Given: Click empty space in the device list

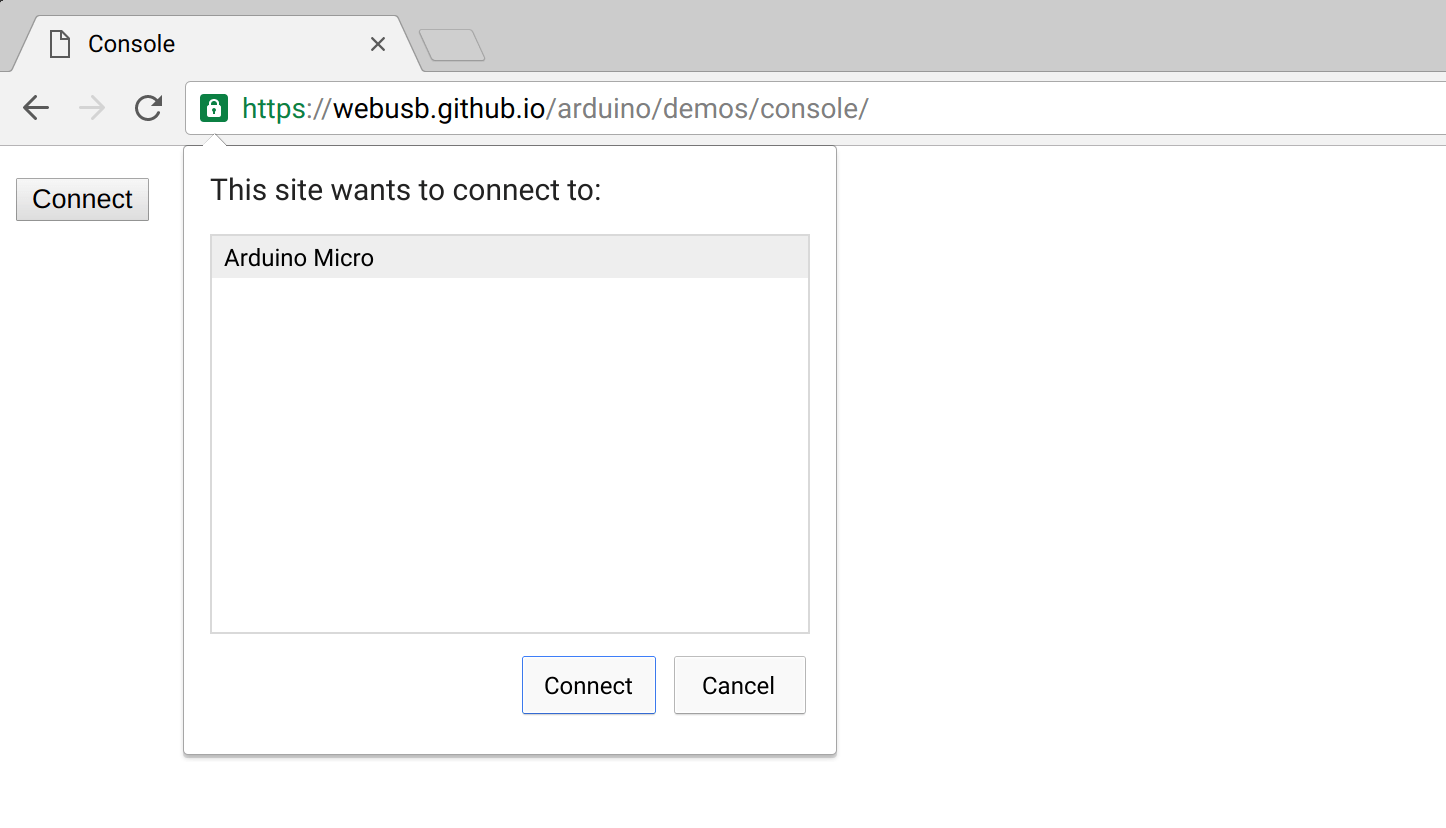Looking at the screenshot, I should [509, 450].
